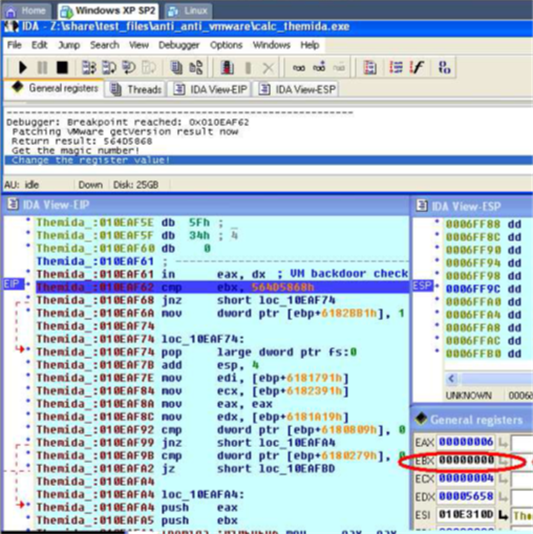Switch to the IDA View-EIP tab

coord(210,90)
